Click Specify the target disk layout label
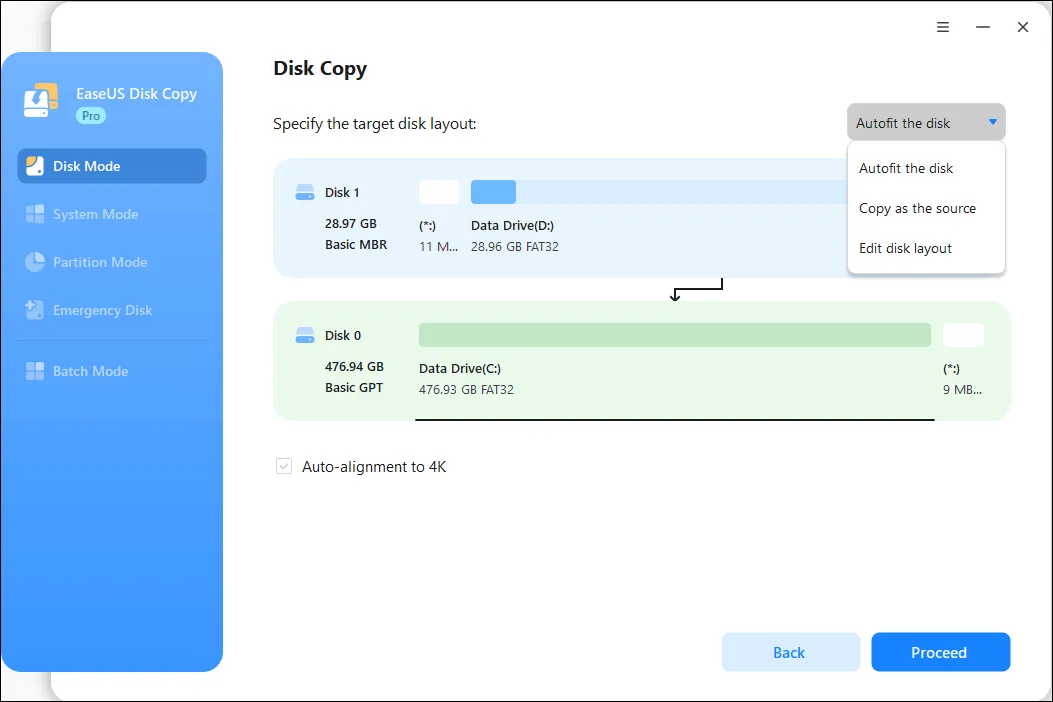This screenshot has width=1053, height=702. point(375,124)
